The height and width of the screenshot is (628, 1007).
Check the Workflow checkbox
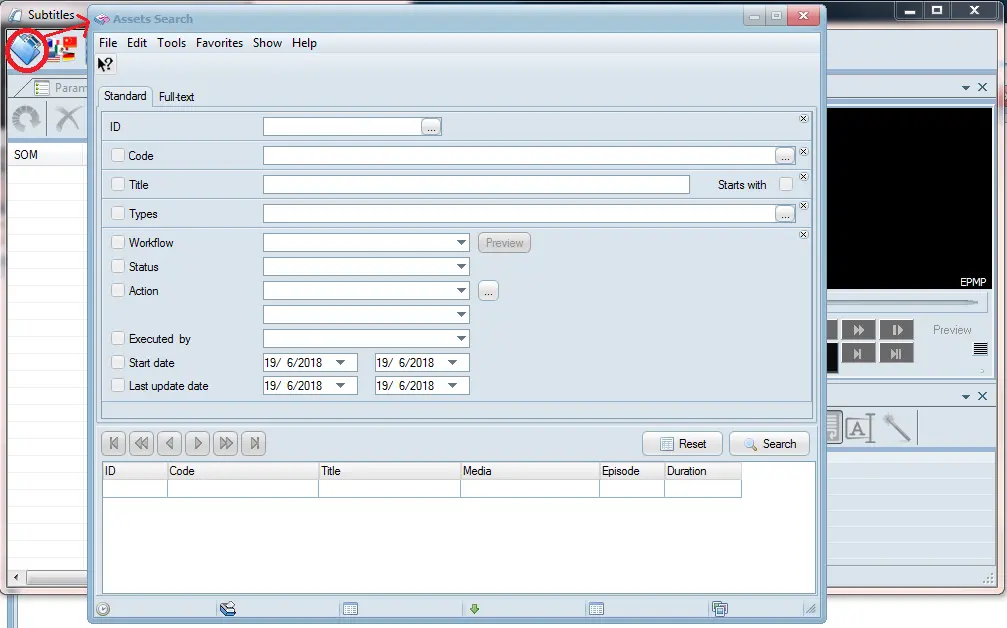[x=118, y=243]
